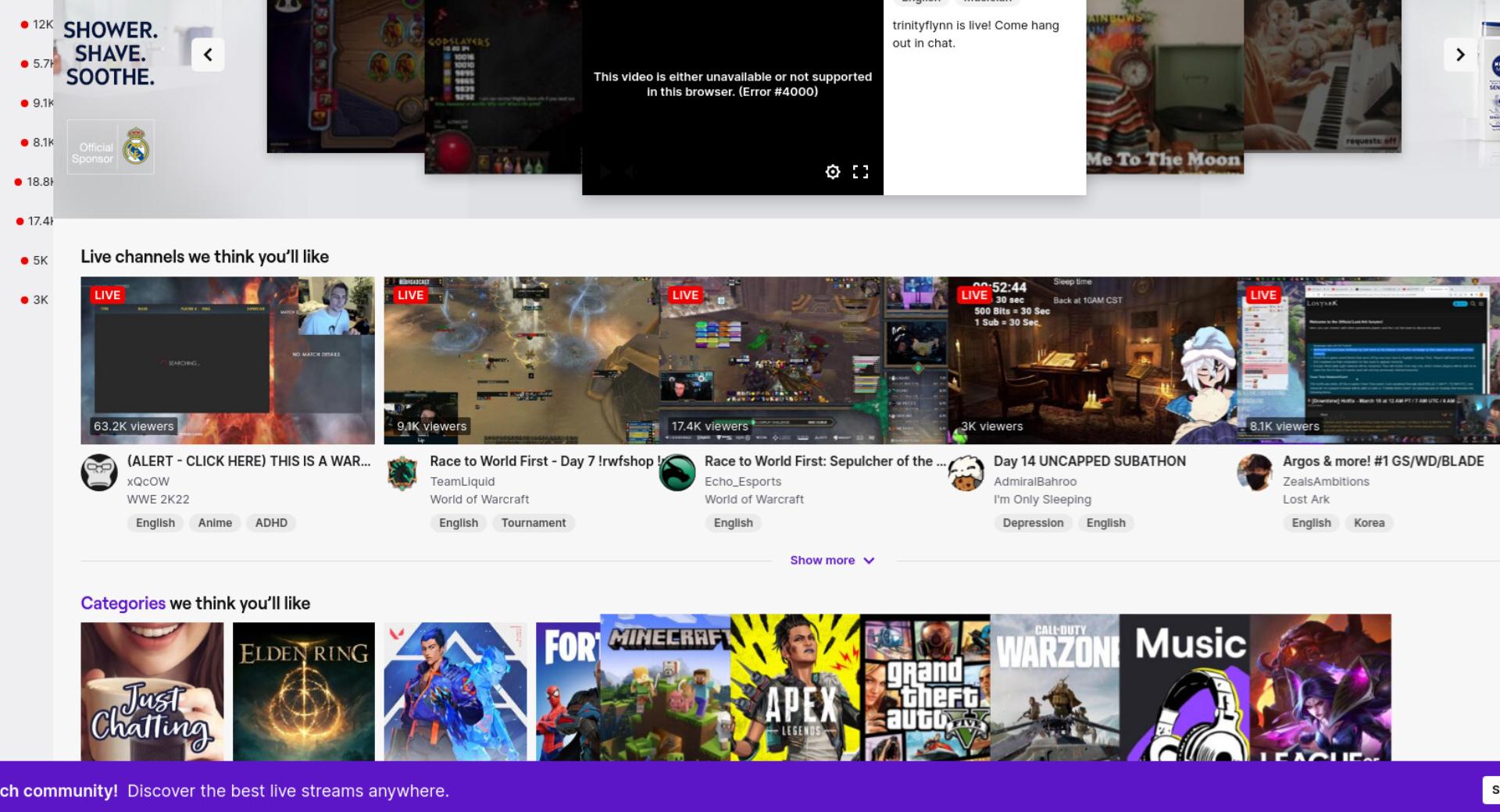
Task: Select Korea tag under ZealsAmbitions
Action: (1370, 522)
